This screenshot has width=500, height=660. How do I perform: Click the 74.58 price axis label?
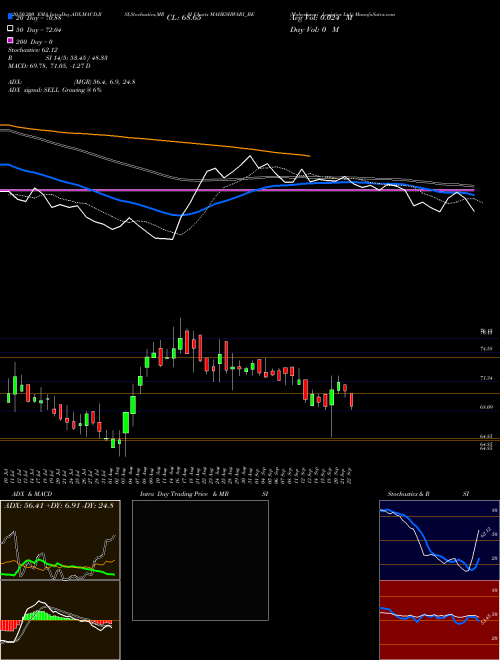pyautogui.click(x=486, y=349)
